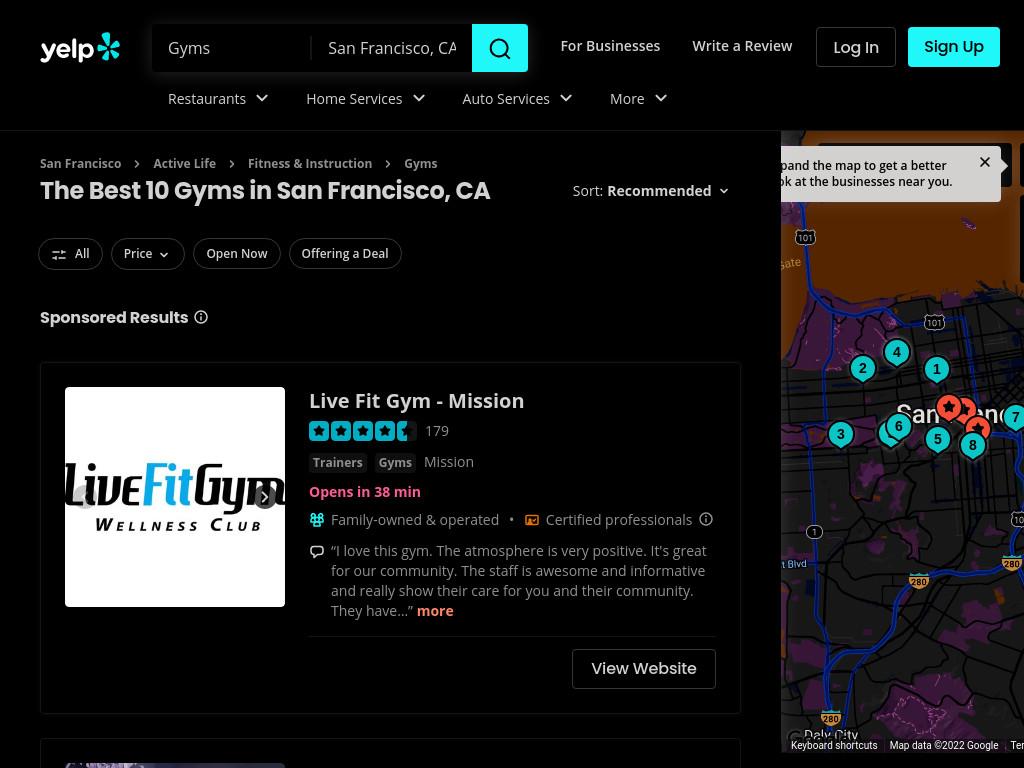Click the View Website button
The image size is (1024, 768).
[644, 669]
